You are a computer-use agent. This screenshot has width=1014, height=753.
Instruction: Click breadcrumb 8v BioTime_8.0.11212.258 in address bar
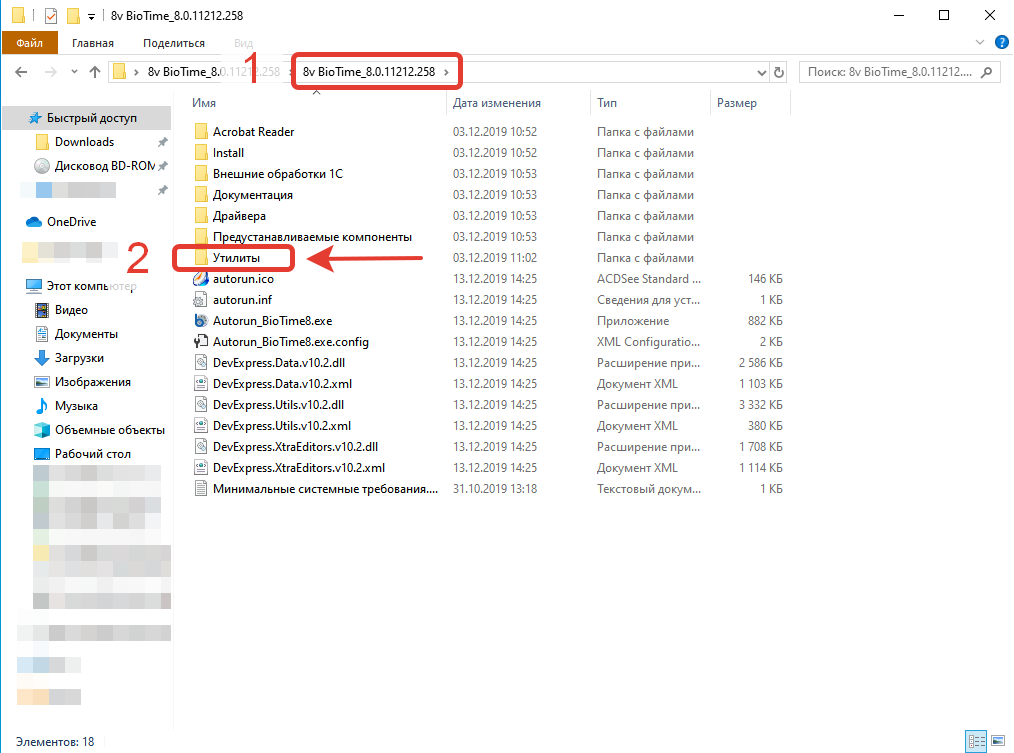tap(369, 72)
